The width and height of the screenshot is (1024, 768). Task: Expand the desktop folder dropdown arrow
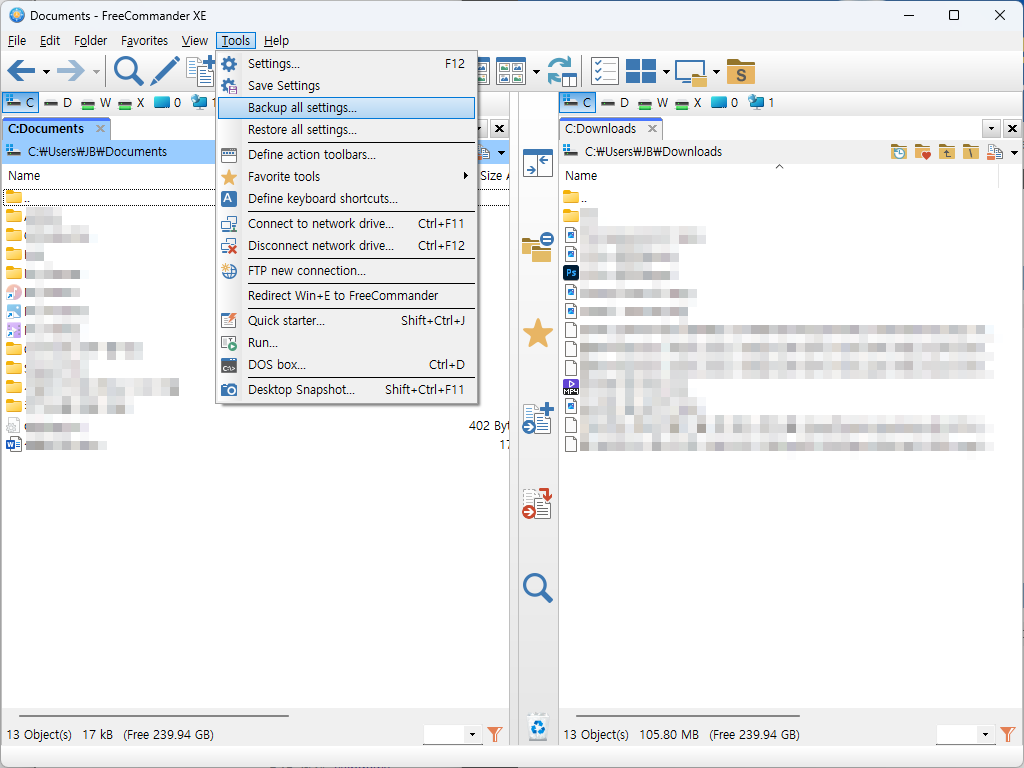coord(716,72)
